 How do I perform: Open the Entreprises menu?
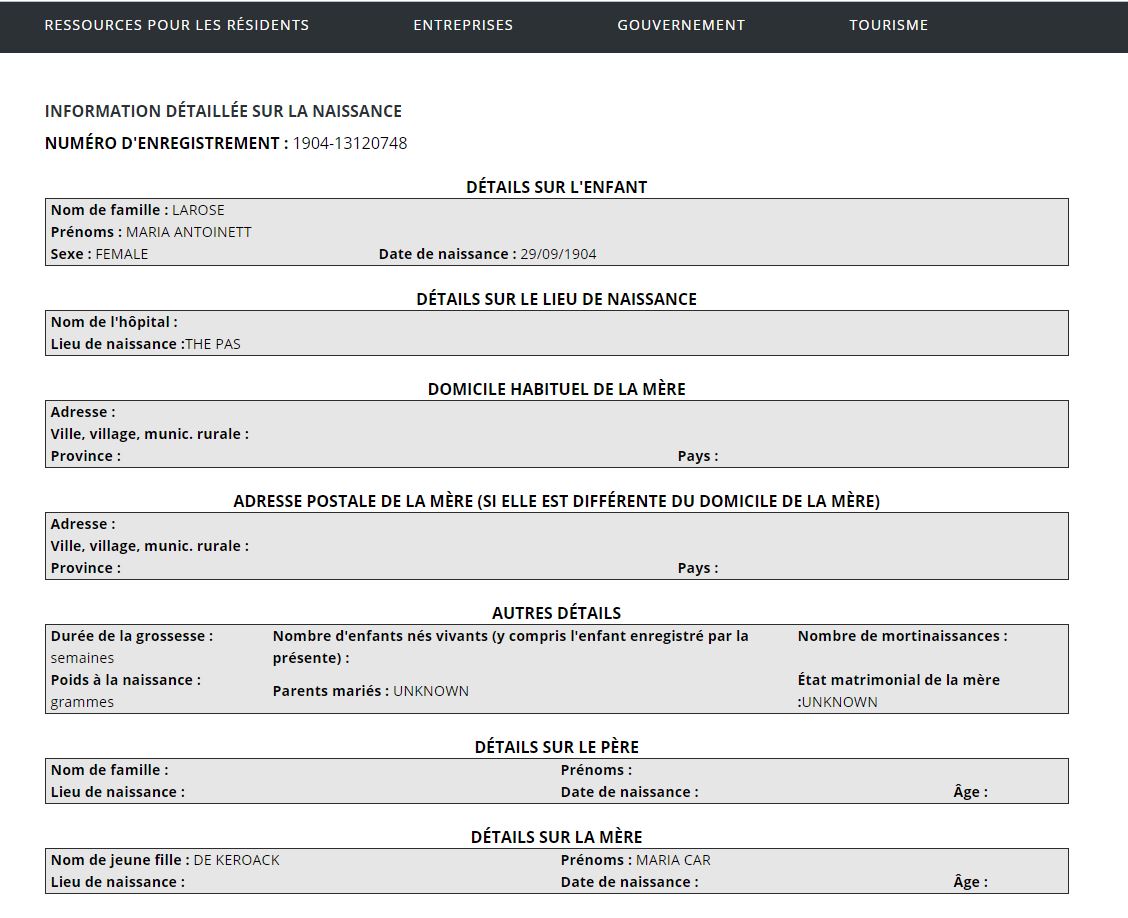(463, 25)
